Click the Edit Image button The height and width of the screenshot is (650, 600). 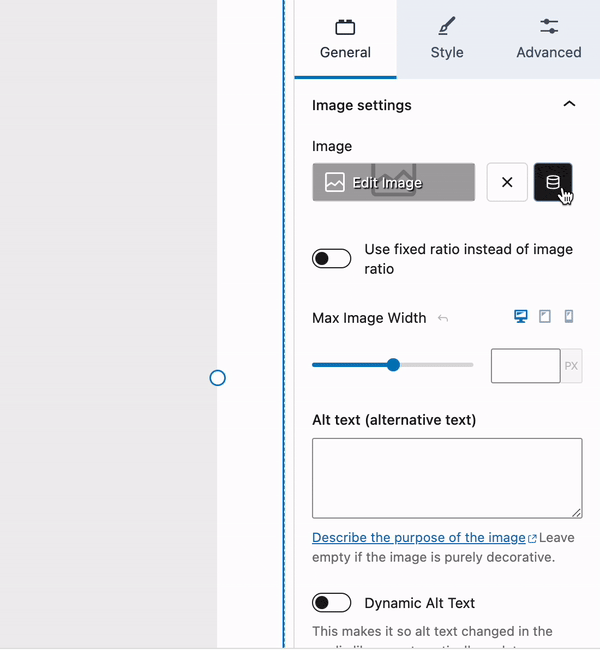coord(394,182)
